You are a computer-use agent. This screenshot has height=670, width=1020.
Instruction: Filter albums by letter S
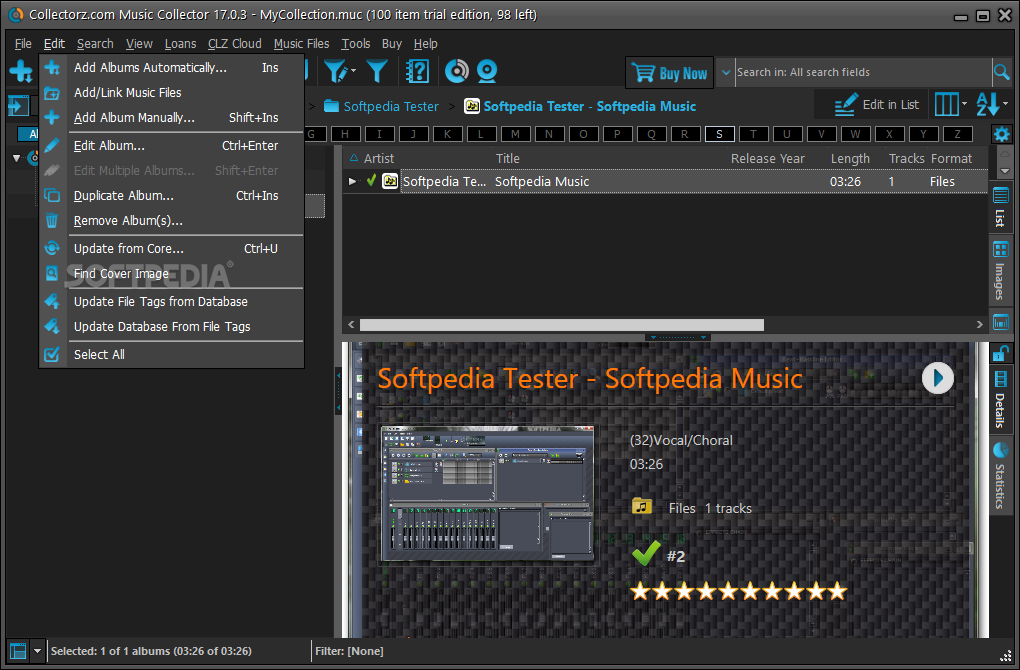[x=719, y=134]
